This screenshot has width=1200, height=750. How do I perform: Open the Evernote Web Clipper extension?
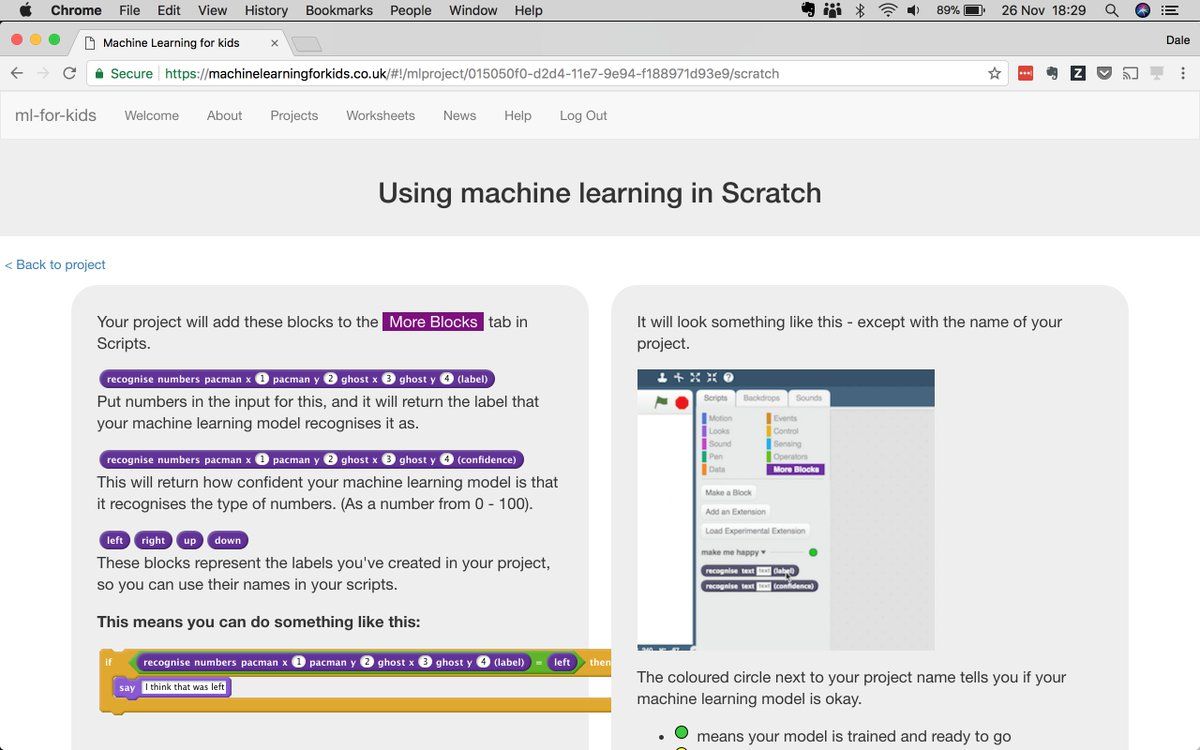[1051, 73]
